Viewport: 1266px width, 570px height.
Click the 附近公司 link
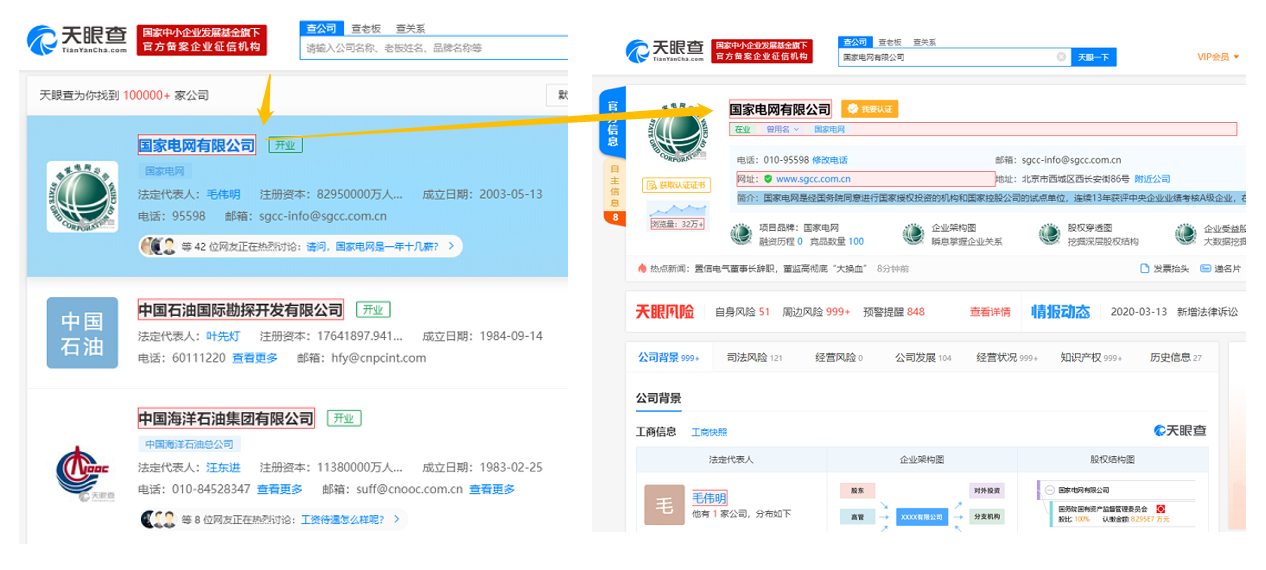click(1152, 179)
